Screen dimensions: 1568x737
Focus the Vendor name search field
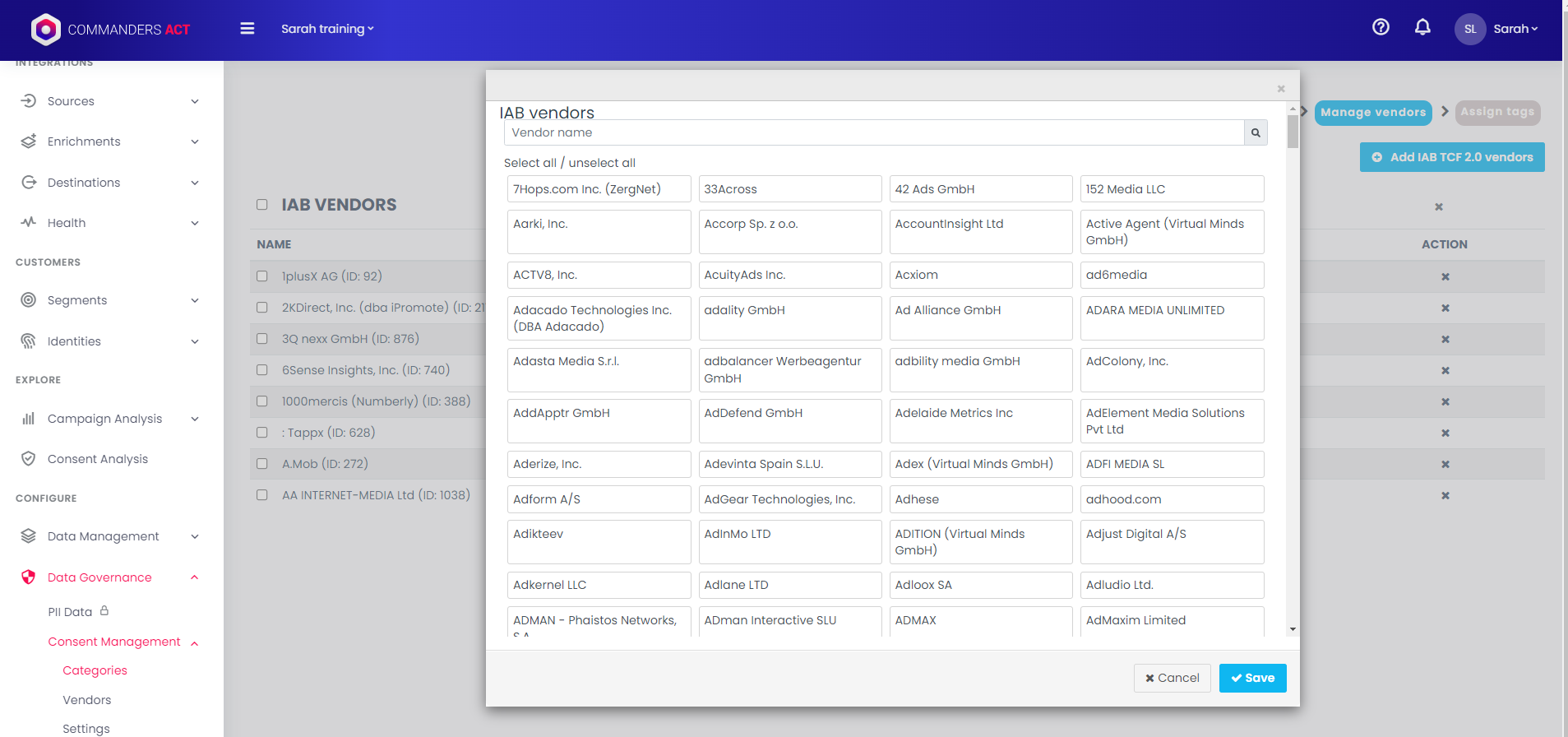coord(873,132)
